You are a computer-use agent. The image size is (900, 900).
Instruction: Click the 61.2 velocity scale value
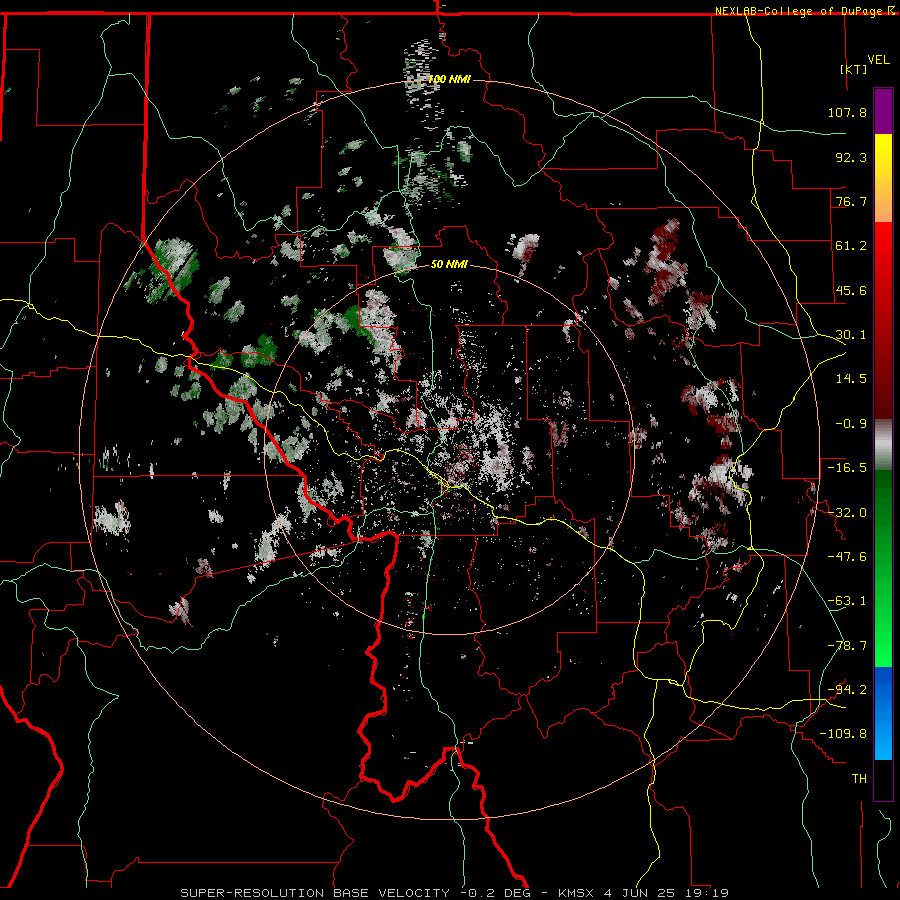pos(851,246)
